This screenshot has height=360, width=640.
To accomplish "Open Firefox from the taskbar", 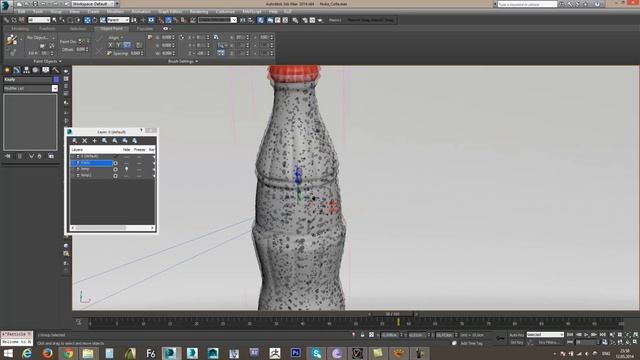I will [x=47, y=353].
